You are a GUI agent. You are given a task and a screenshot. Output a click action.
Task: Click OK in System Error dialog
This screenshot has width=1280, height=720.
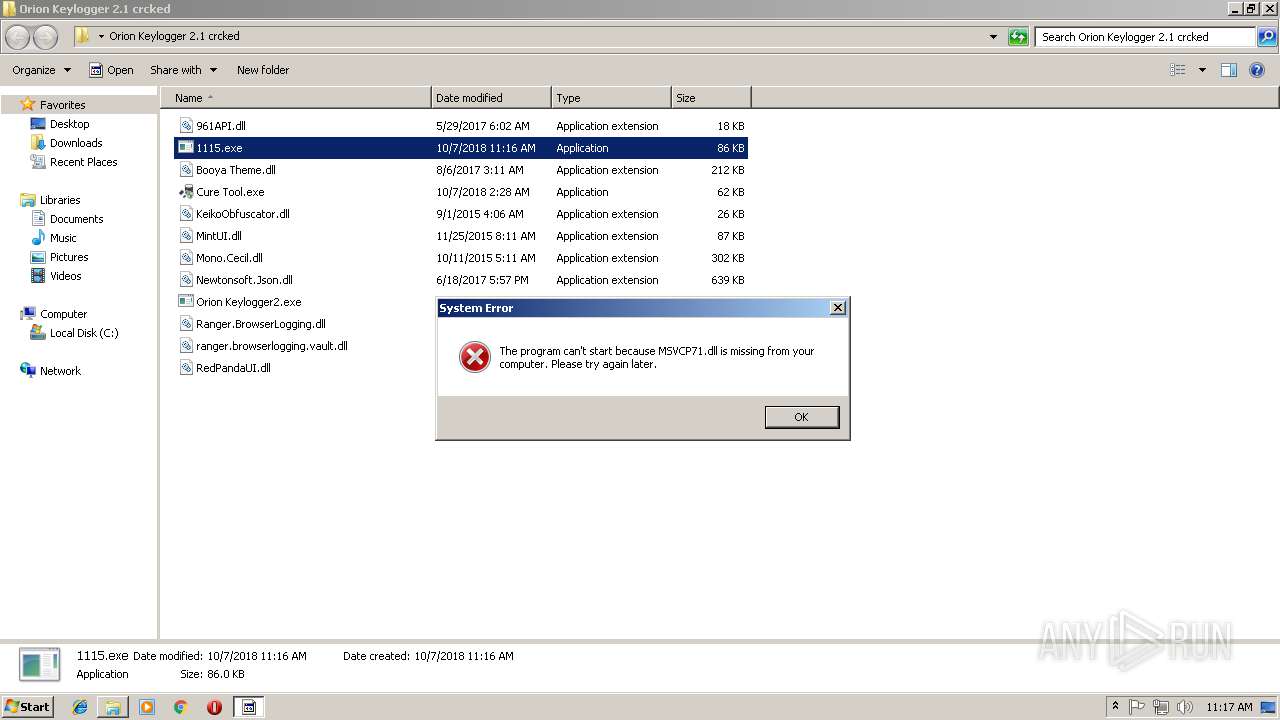click(802, 417)
